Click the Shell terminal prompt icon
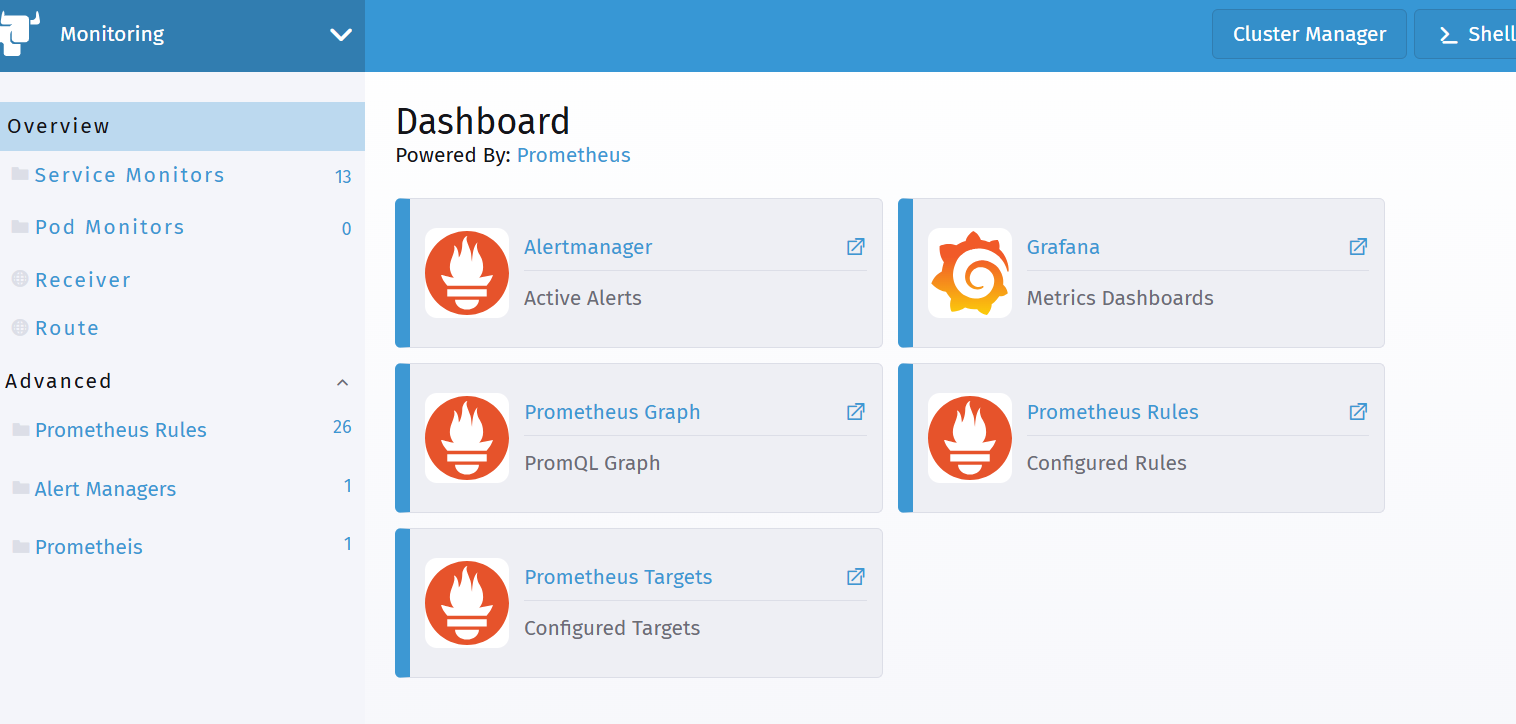This screenshot has width=1516, height=724. [1448, 35]
